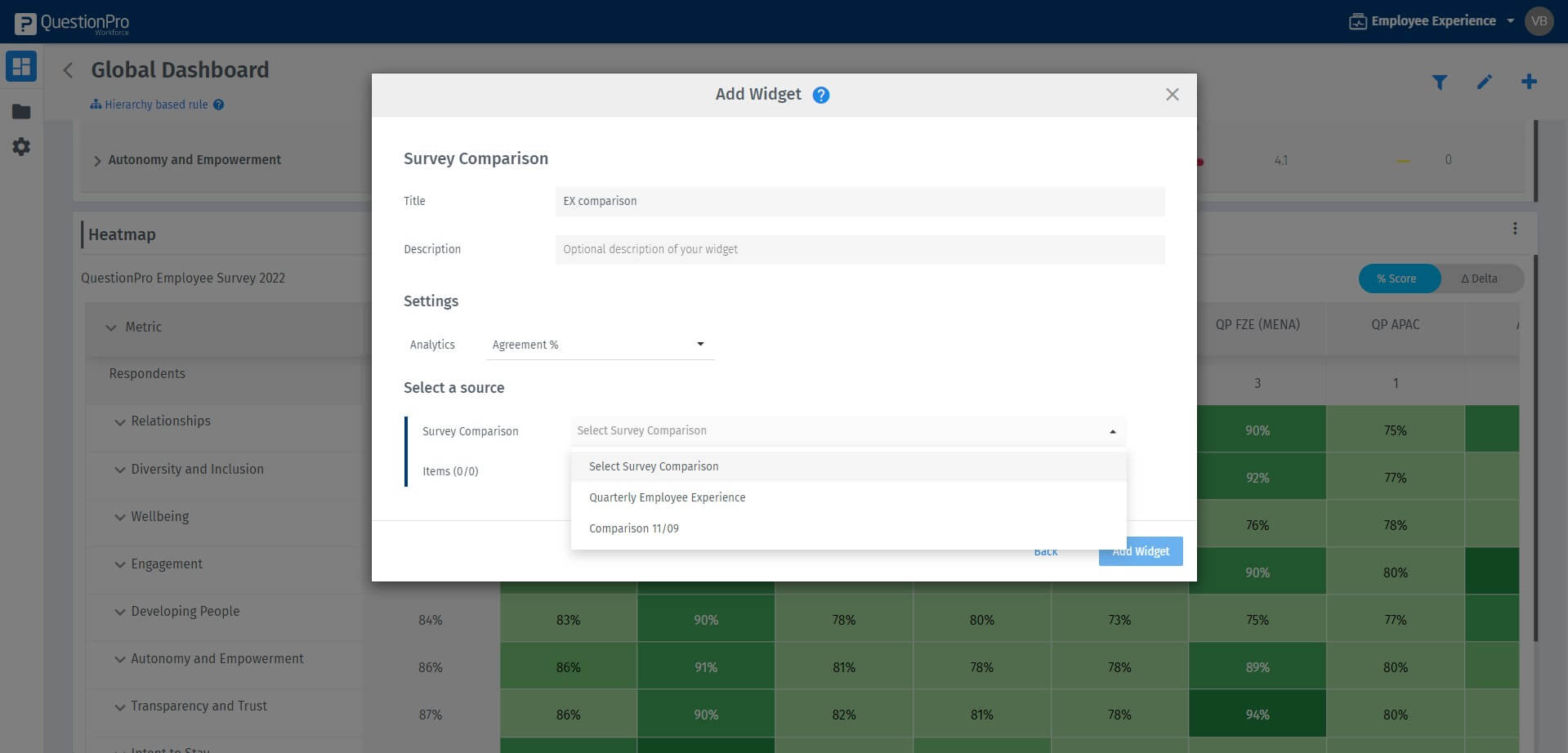Image resolution: width=1568 pixels, height=753 pixels.
Task: Open the dashboard filter funnel icon
Action: click(1440, 82)
